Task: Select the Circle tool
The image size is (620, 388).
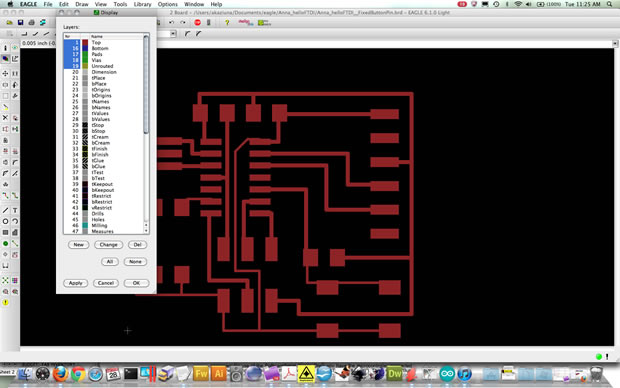Action: pyautogui.click(x=5, y=221)
